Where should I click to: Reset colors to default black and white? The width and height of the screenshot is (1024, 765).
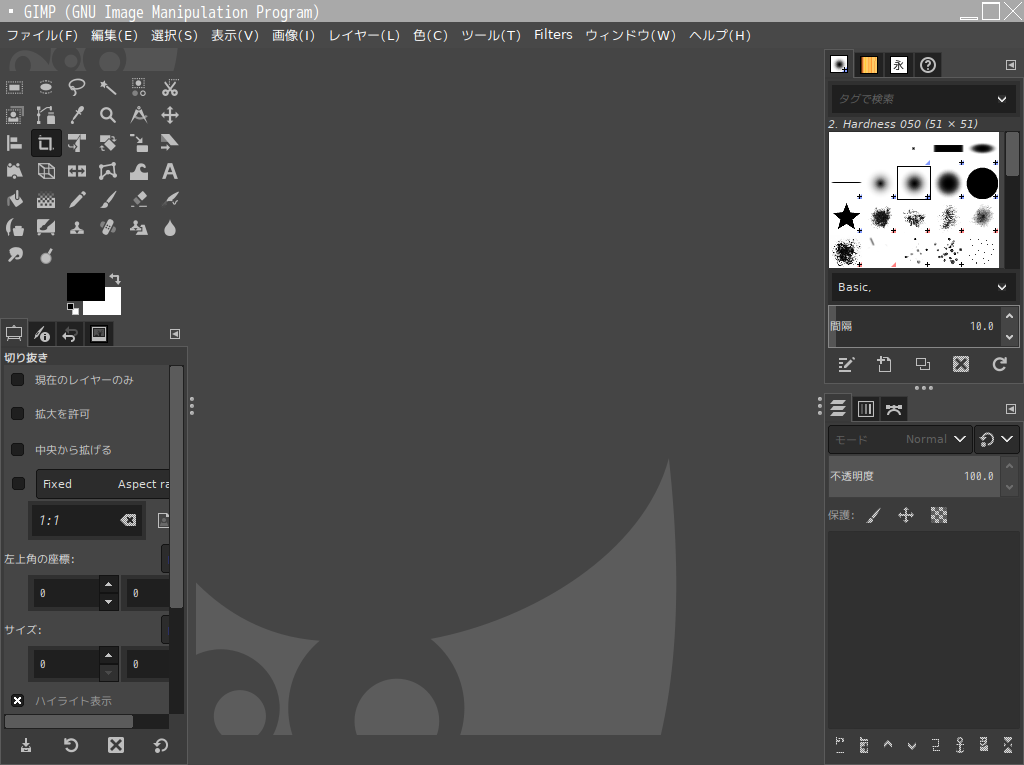pyautogui.click(x=72, y=308)
